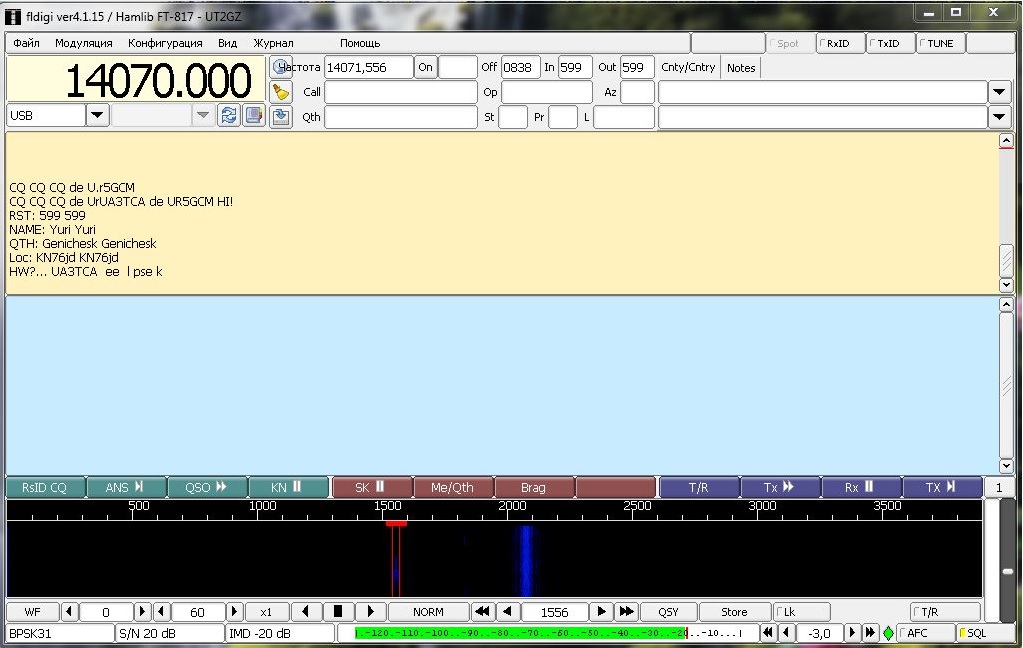Click the blue refresh arrows icon
Viewport: 1023px width, 648px height.
230,116
